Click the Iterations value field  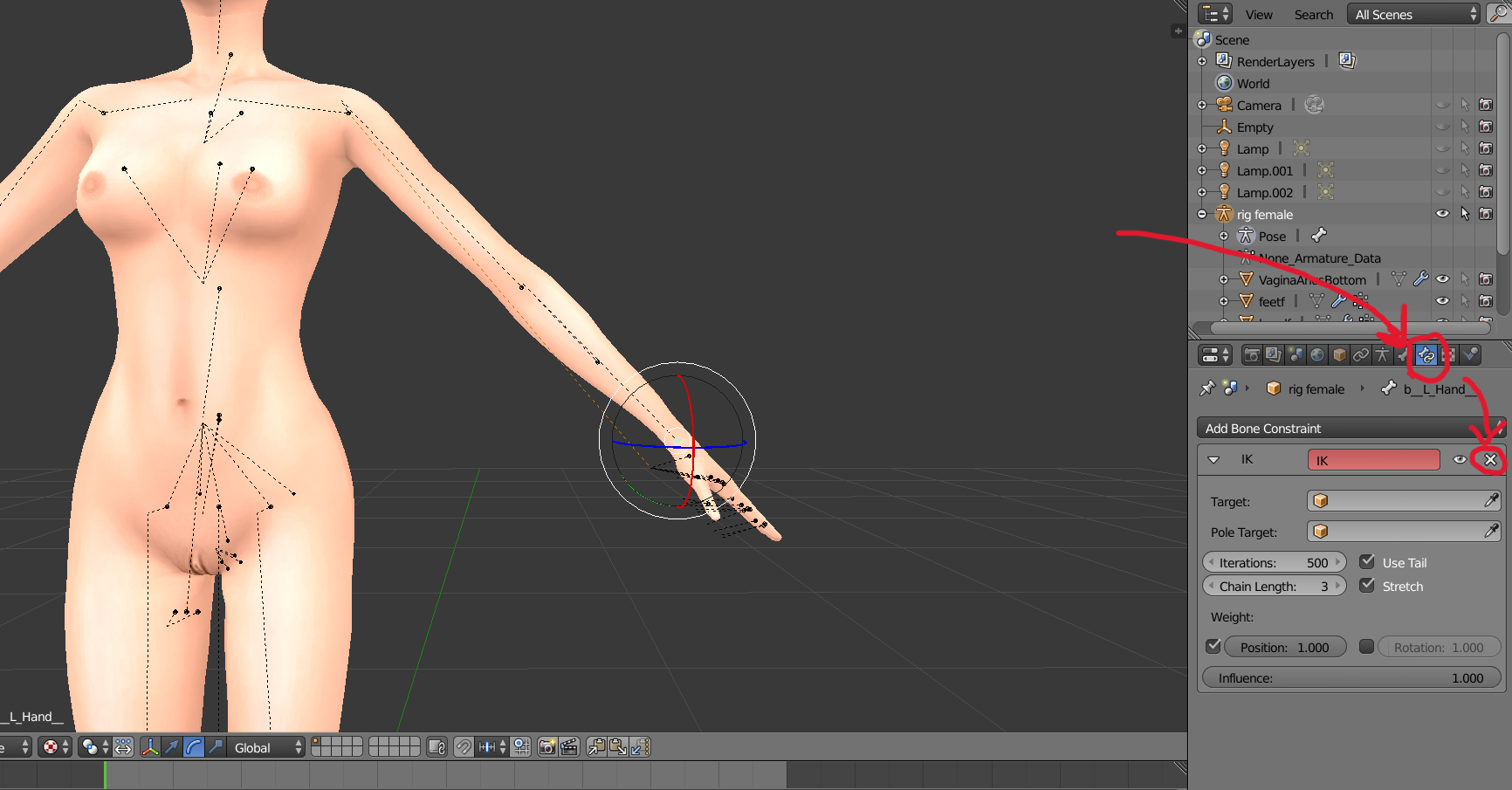1275,562
